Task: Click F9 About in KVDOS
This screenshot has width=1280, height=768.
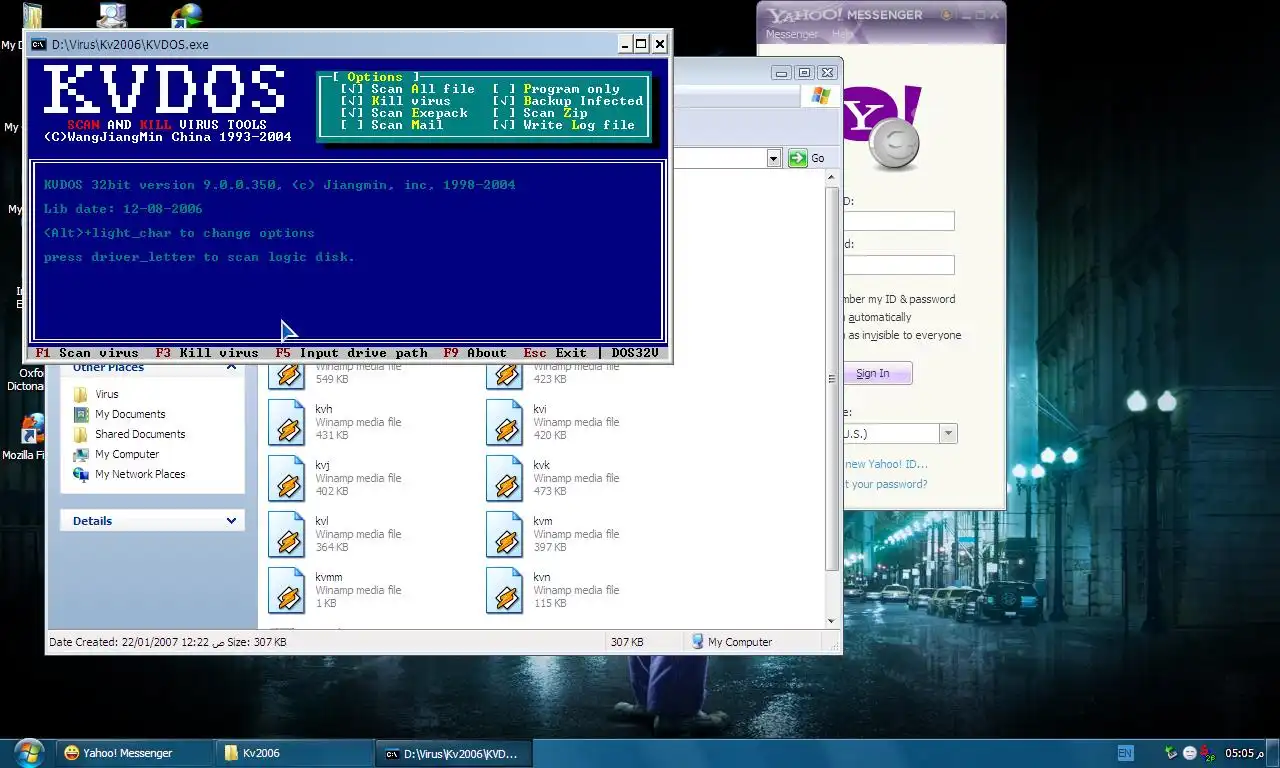Action: pyautogui.click(x=475, y=353)
